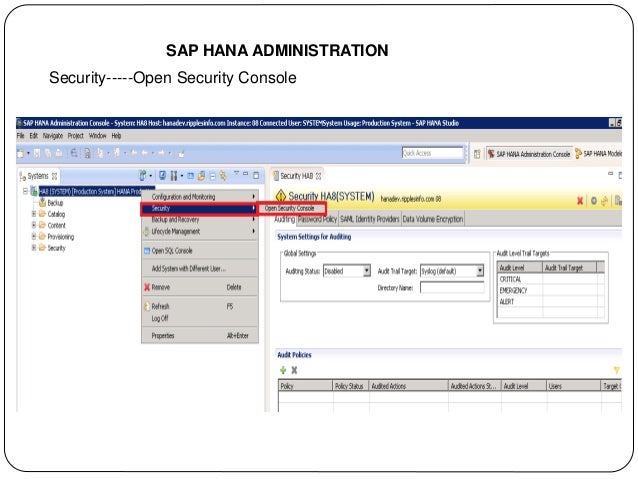This screenshot has height=479, width=638.
Task: Open dropdown arrow beside Add System icon
Action: (150, 176)
